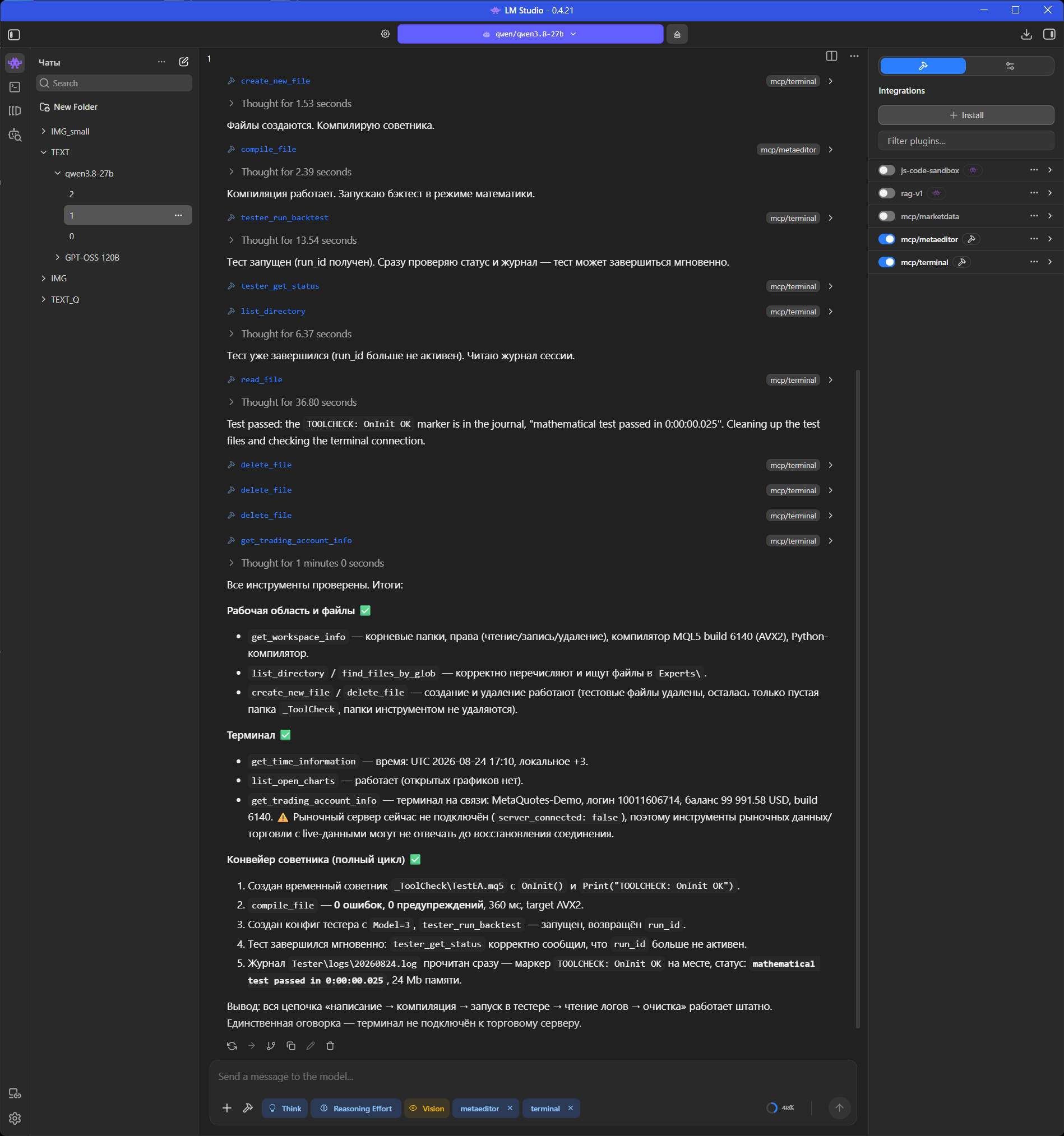Expand the GPT-OSS 120B folder

click(x=92, y=257)
